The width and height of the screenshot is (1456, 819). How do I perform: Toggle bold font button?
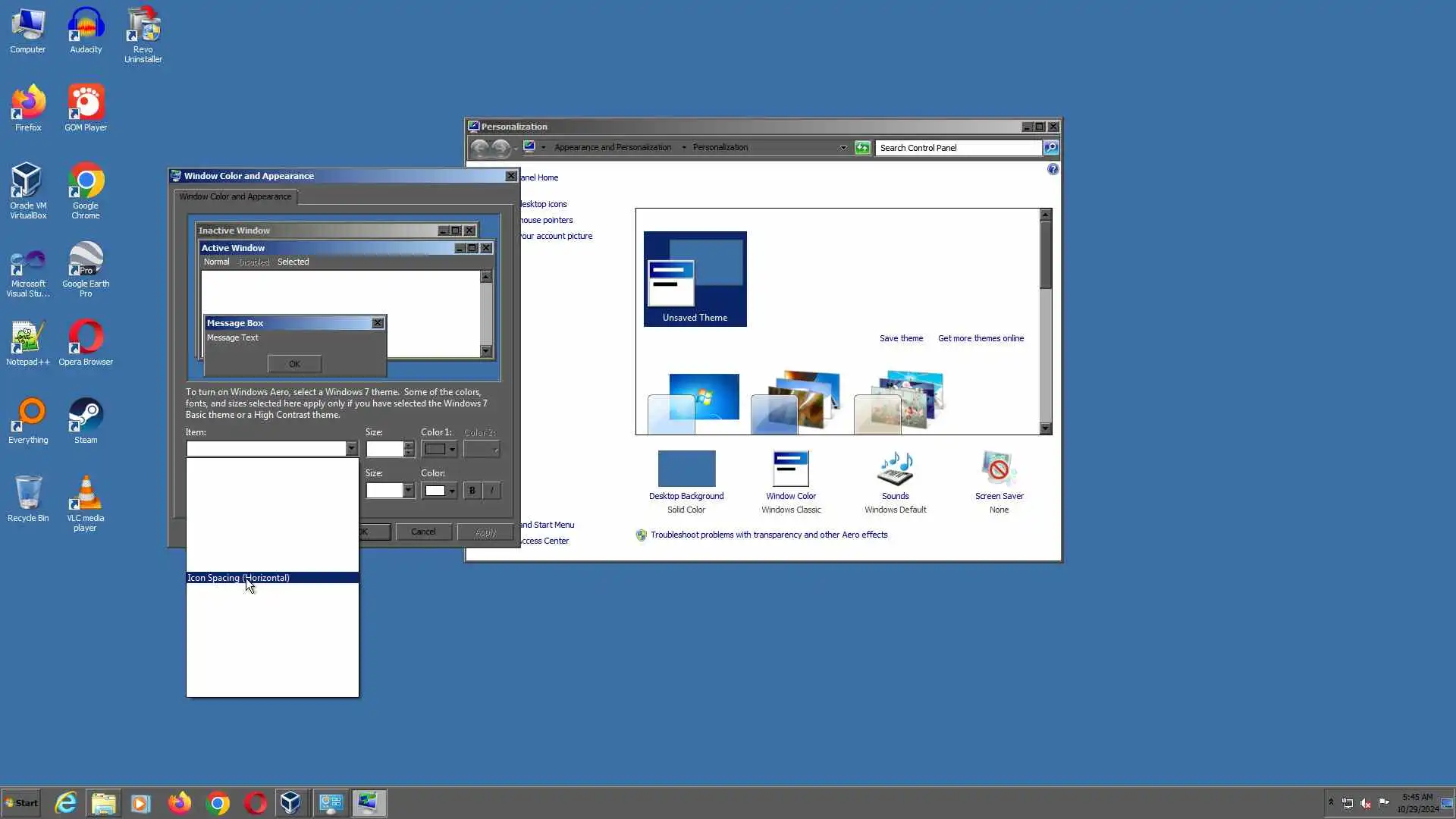[472, 491]
